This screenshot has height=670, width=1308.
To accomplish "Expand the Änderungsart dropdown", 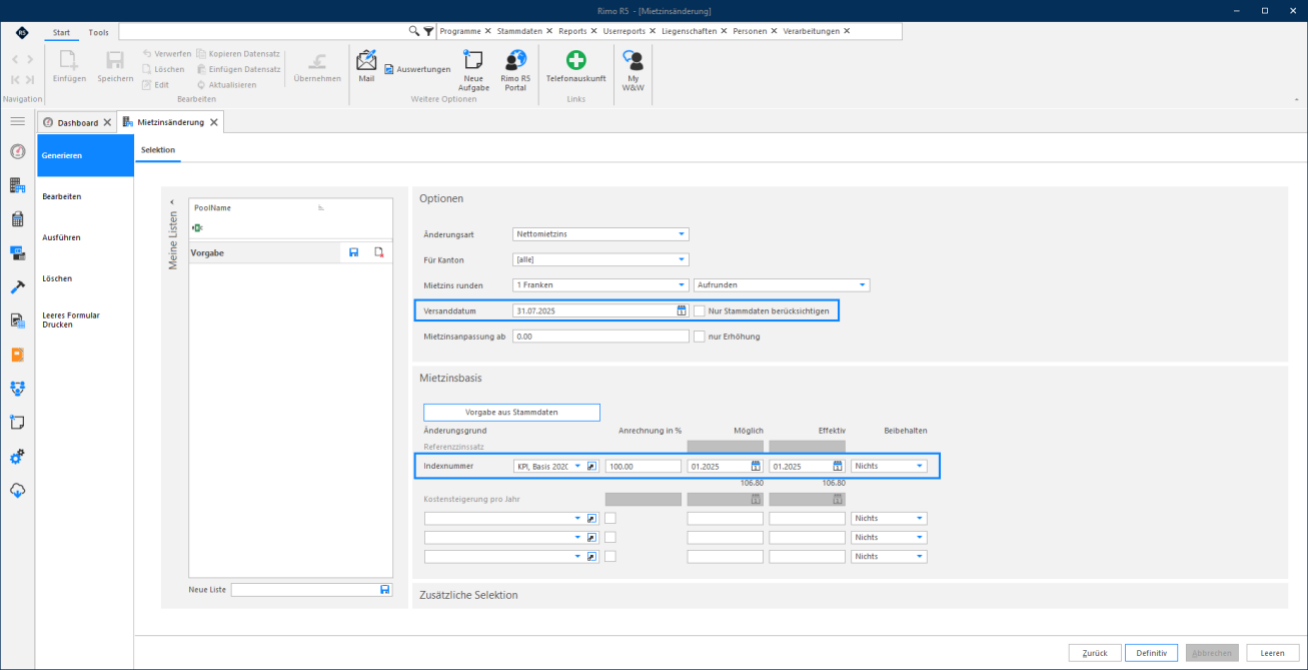I will coord(681,234).
